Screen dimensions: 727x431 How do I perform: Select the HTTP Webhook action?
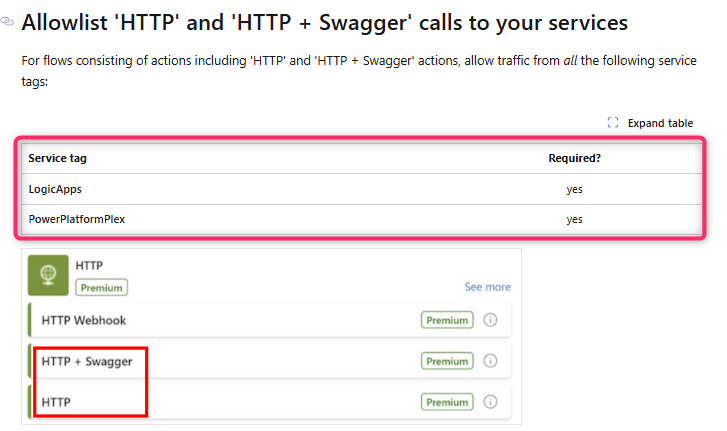(84, 320)
